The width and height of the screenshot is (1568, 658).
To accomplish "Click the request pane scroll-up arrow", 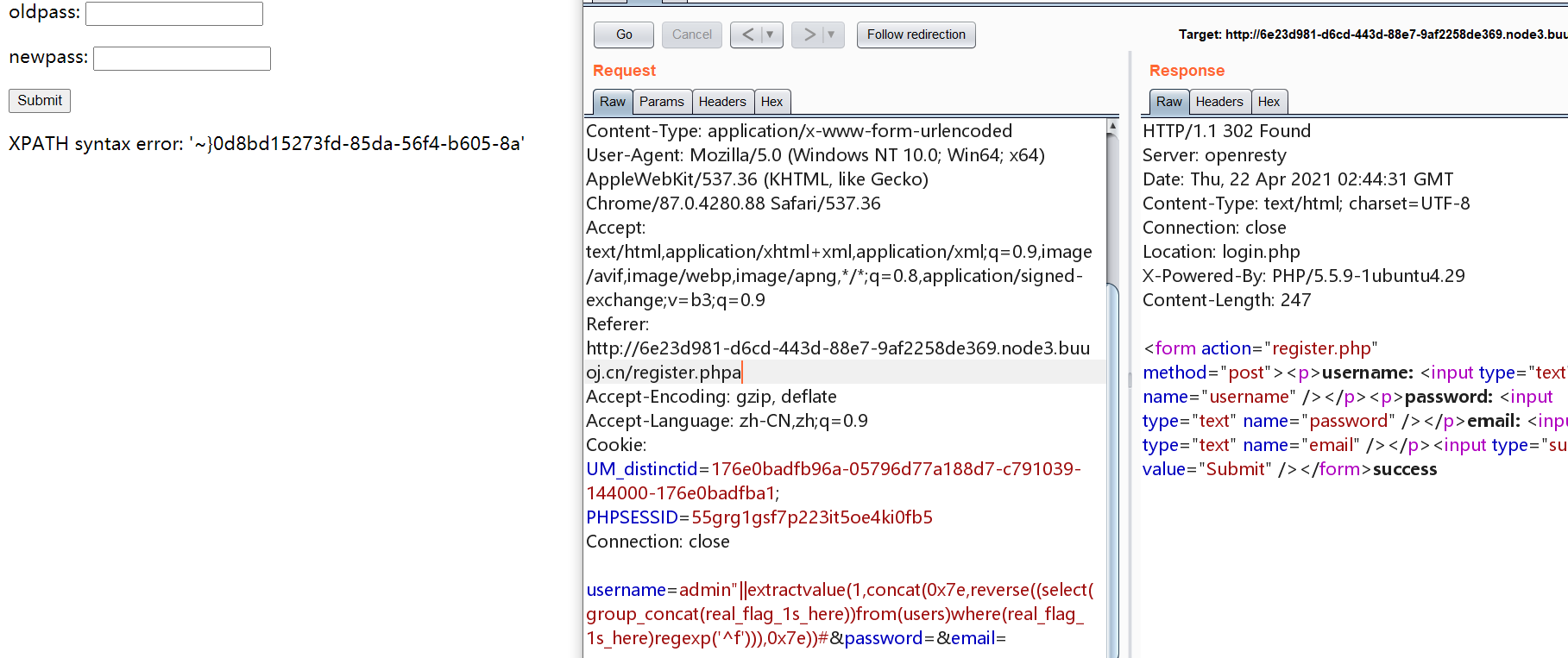I will (1112, 126).
